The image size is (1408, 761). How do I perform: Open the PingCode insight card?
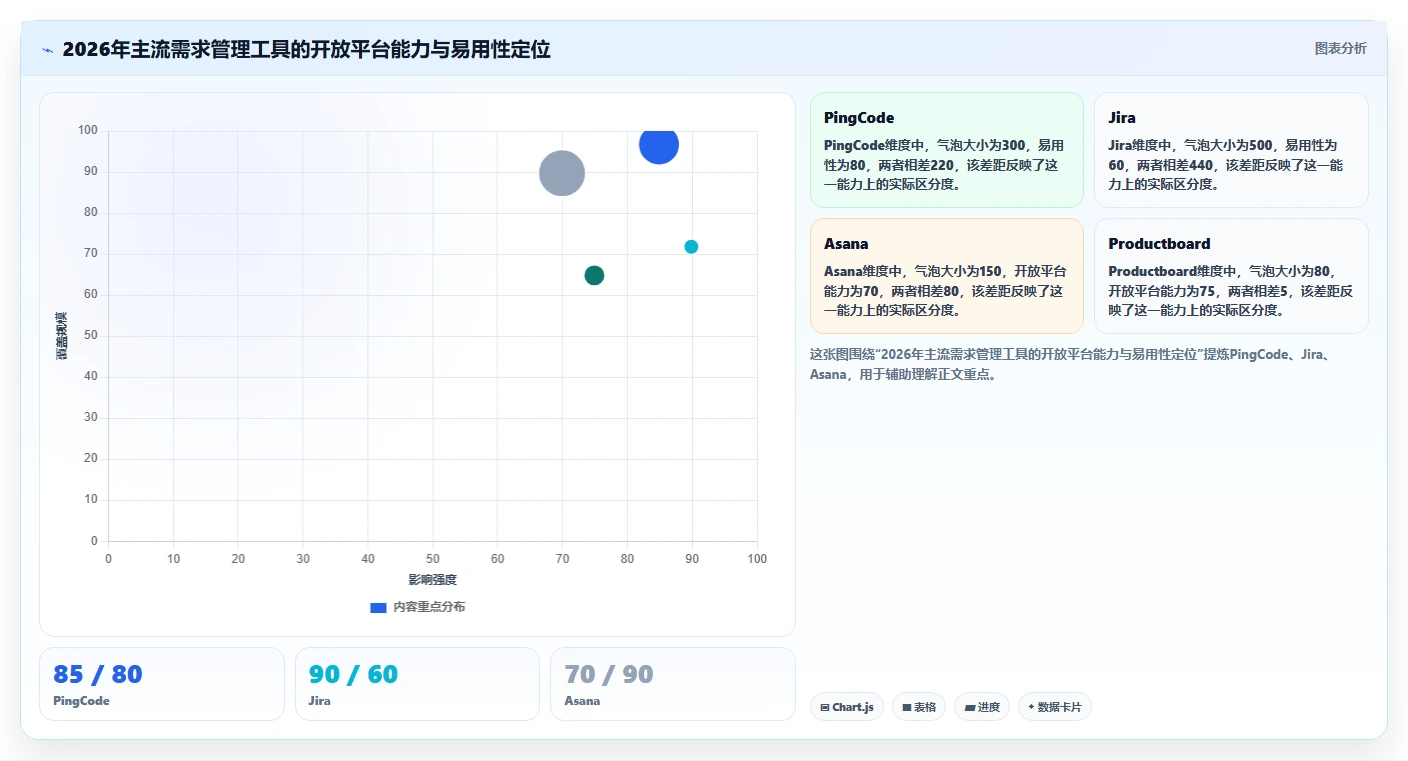(x=947, y=150)
